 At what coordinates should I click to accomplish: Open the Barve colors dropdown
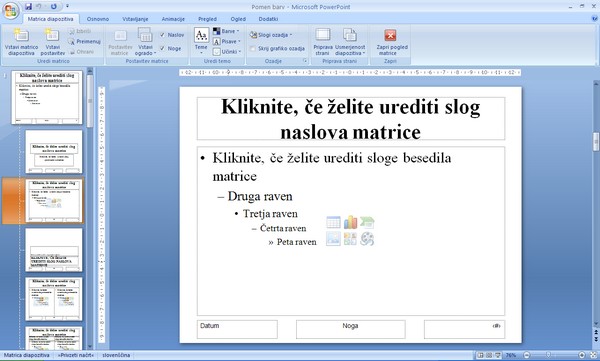[x=226, y=31]
